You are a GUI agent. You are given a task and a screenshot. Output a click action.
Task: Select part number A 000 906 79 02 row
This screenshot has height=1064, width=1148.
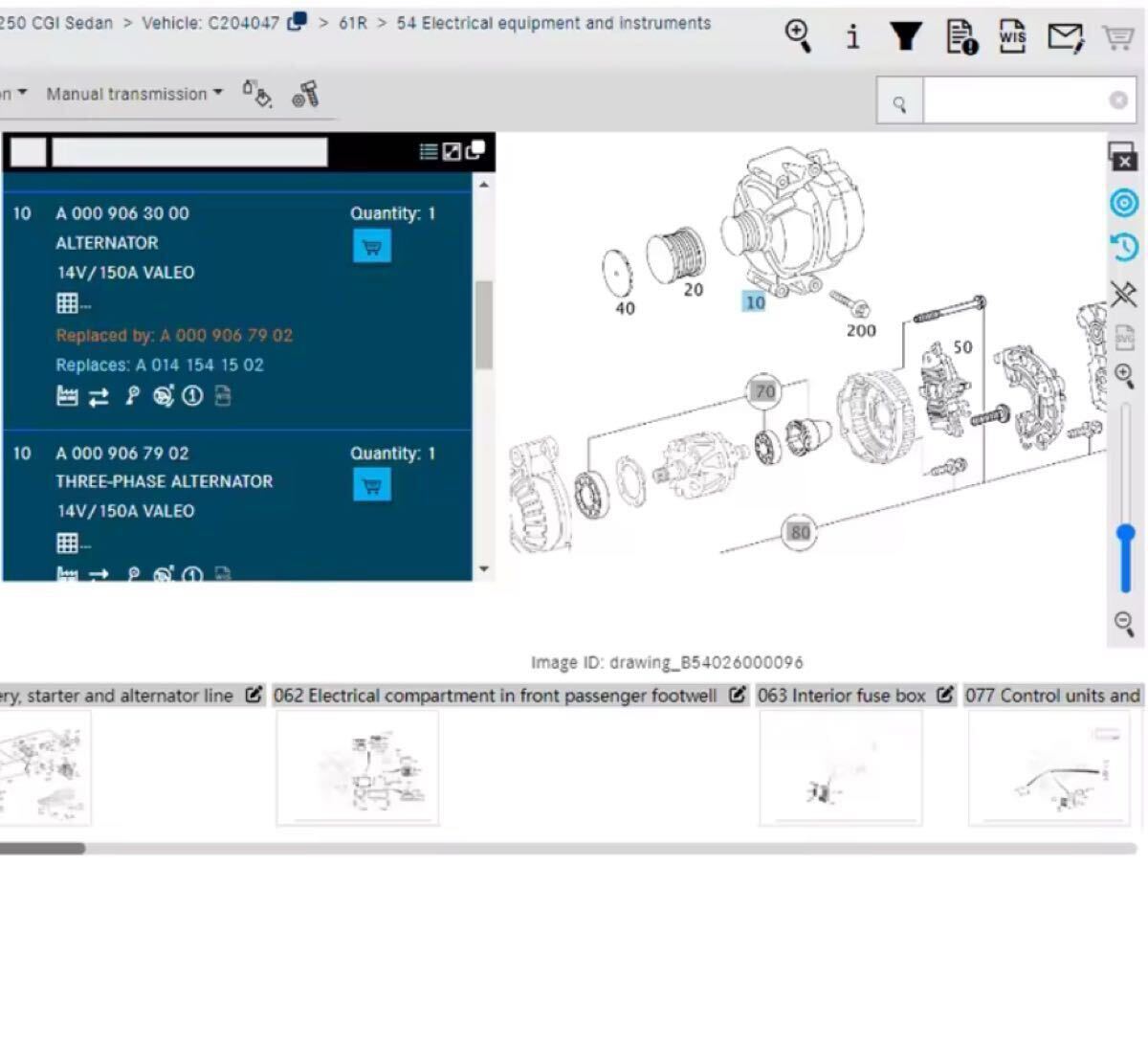pos(122,453)
